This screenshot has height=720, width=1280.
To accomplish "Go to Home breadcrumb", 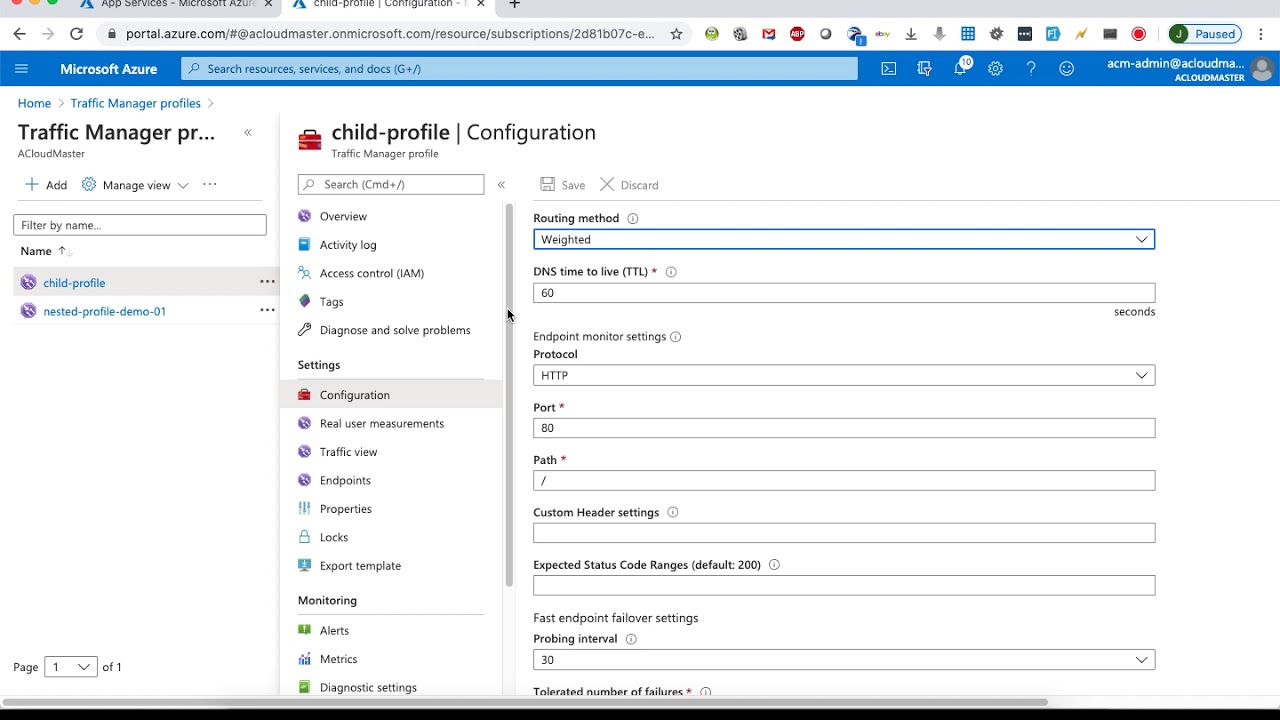I will pos(34,103).
